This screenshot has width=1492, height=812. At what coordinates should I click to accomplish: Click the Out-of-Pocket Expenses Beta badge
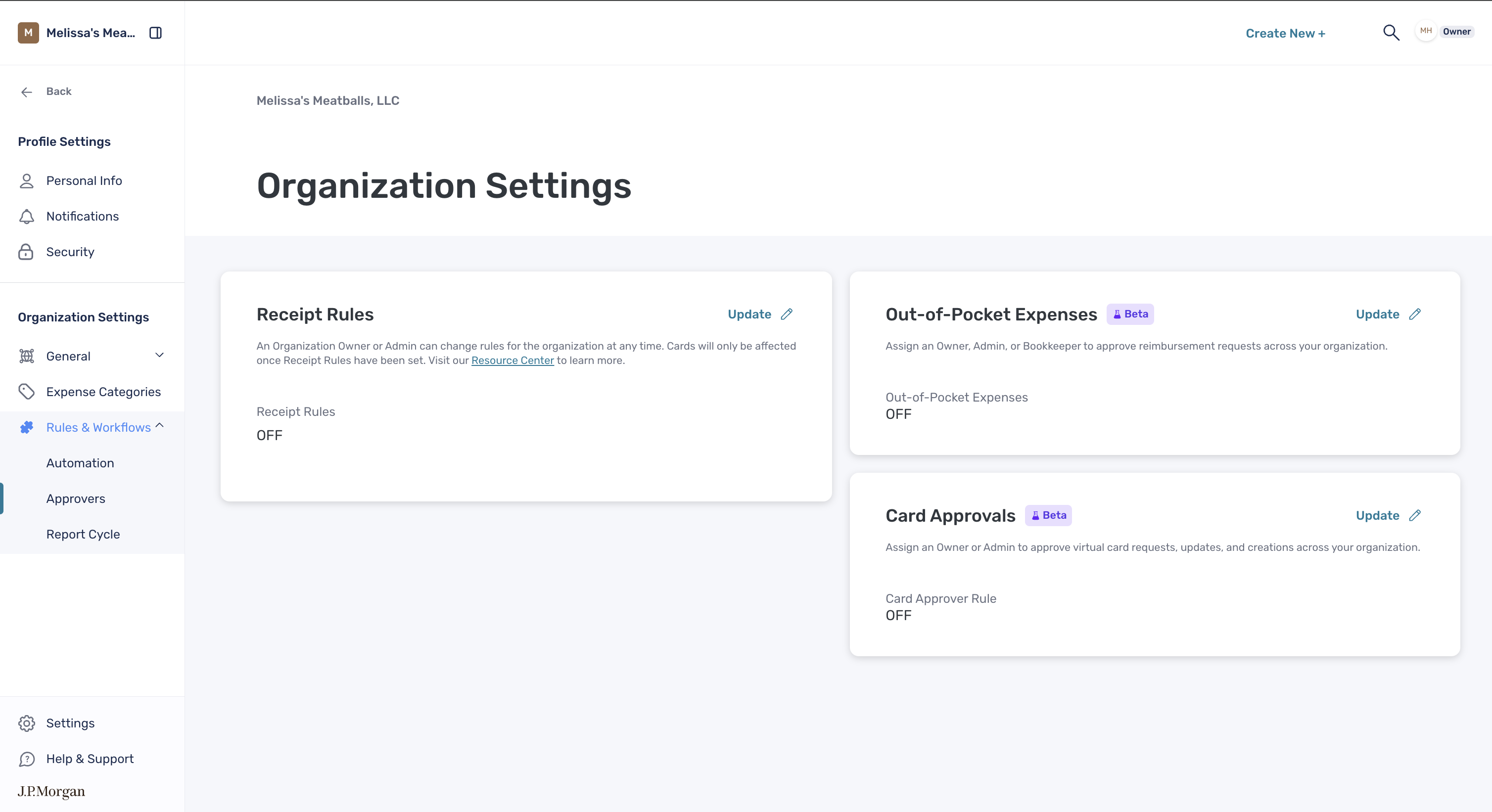pyautogui.click(x=1130, y=314)
